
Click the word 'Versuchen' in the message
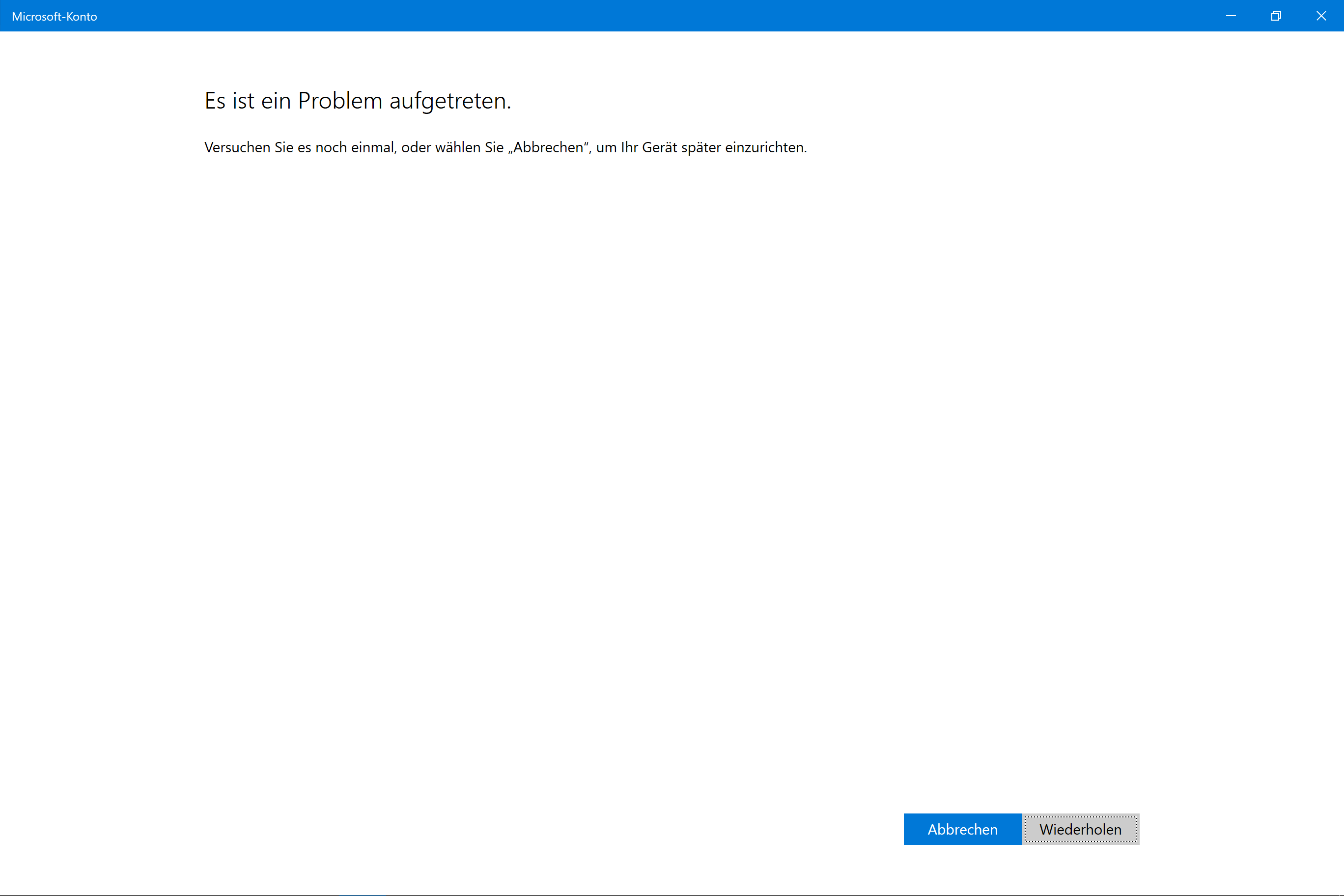[x=237, y=147]
